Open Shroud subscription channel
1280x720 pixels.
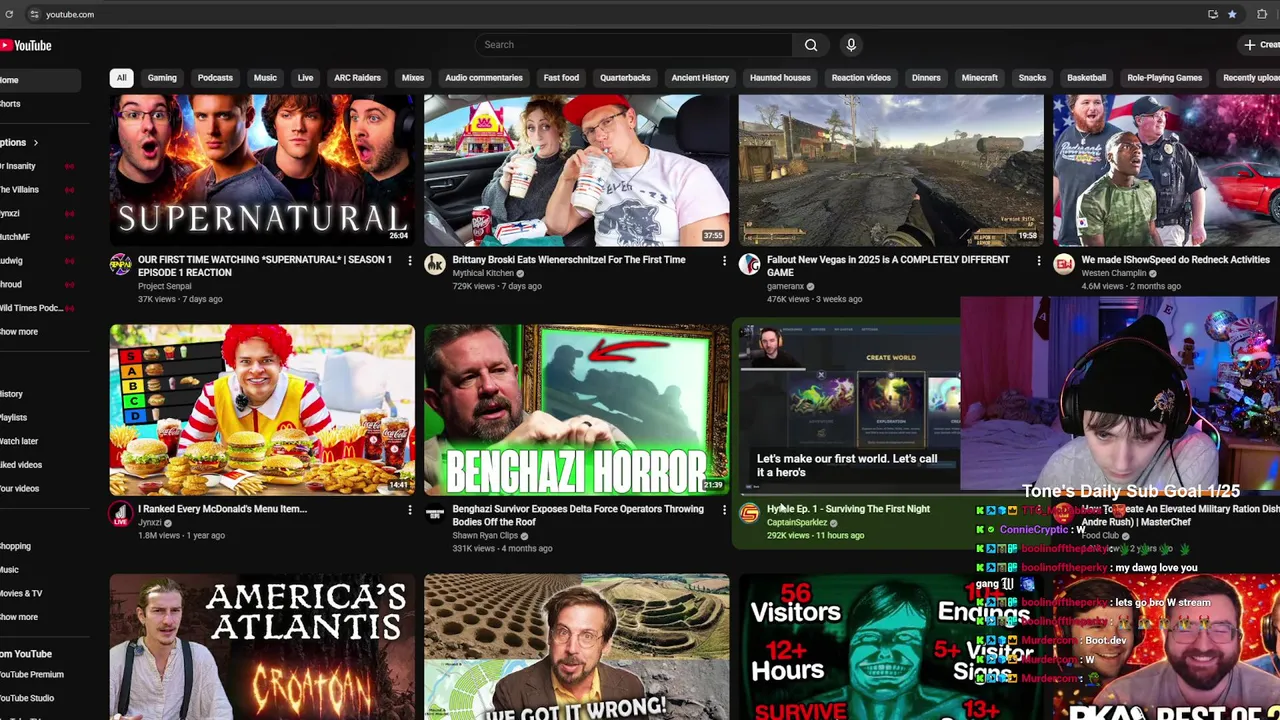pyautogui.click(x=11, y=284)
